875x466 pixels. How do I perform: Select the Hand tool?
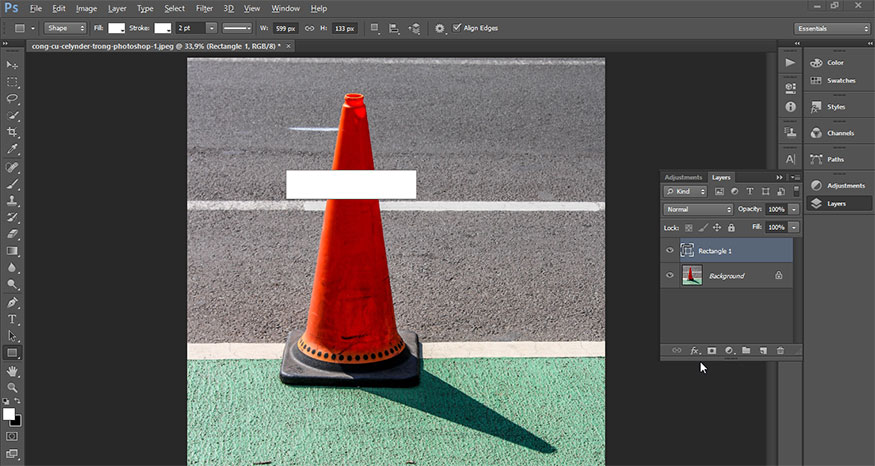pos(13,370)
